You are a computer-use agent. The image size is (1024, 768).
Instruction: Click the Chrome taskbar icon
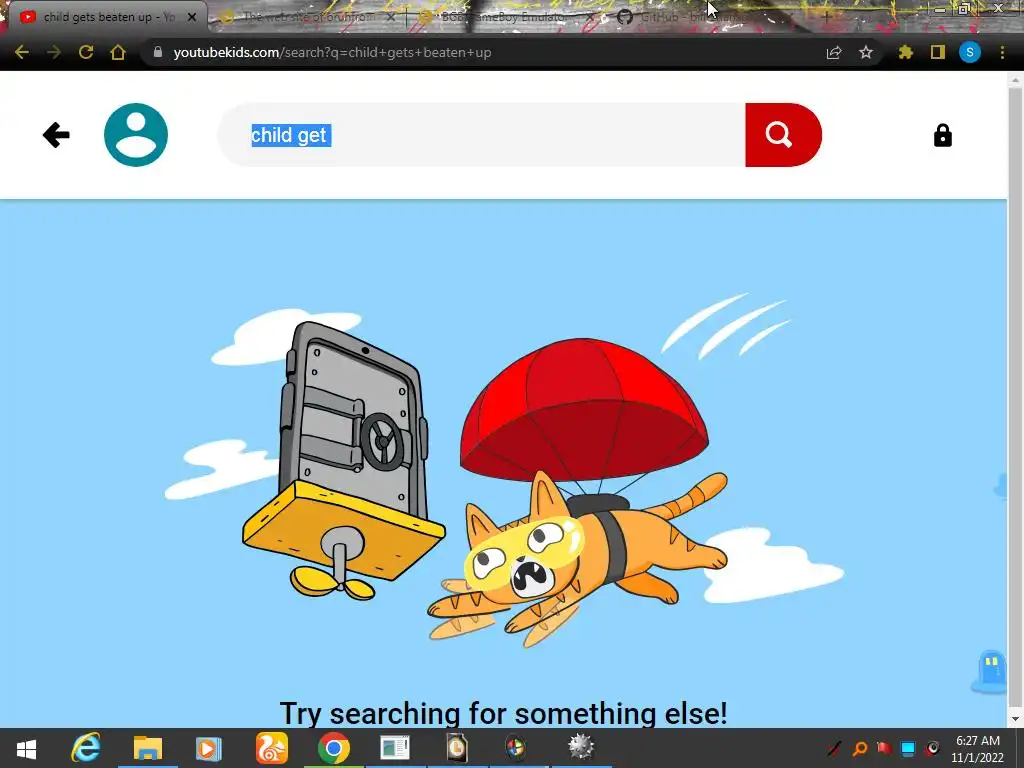coord(334,748)
